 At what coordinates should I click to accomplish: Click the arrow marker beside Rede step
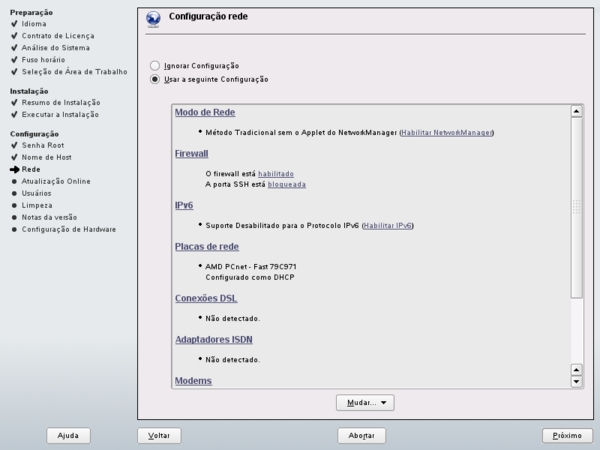(x=15, y=169)
